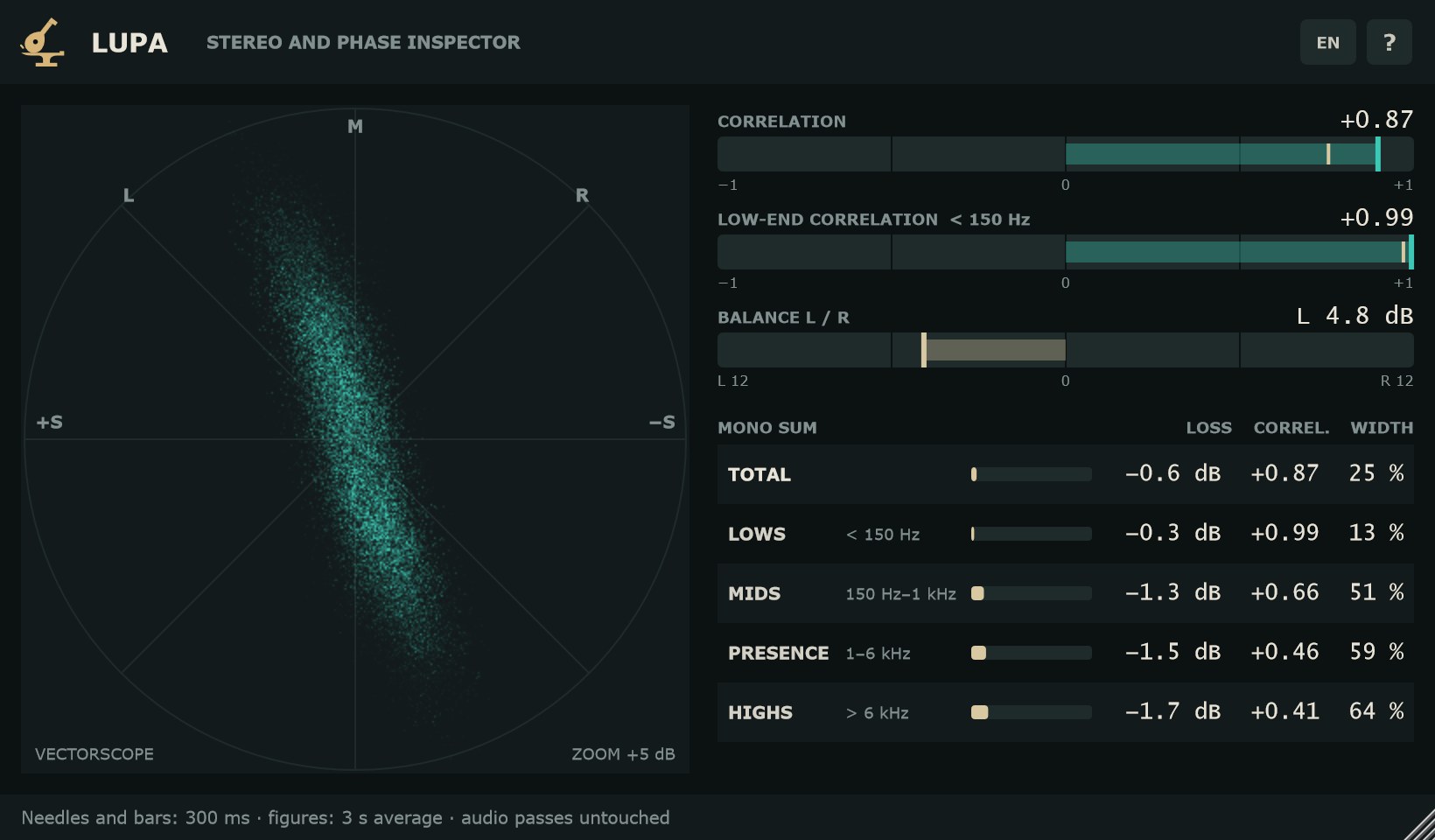The width and height of the screenshot is (1435, 840).
Task: Click the Balance L / R meter bar
Action: [x=1066, y=350]
